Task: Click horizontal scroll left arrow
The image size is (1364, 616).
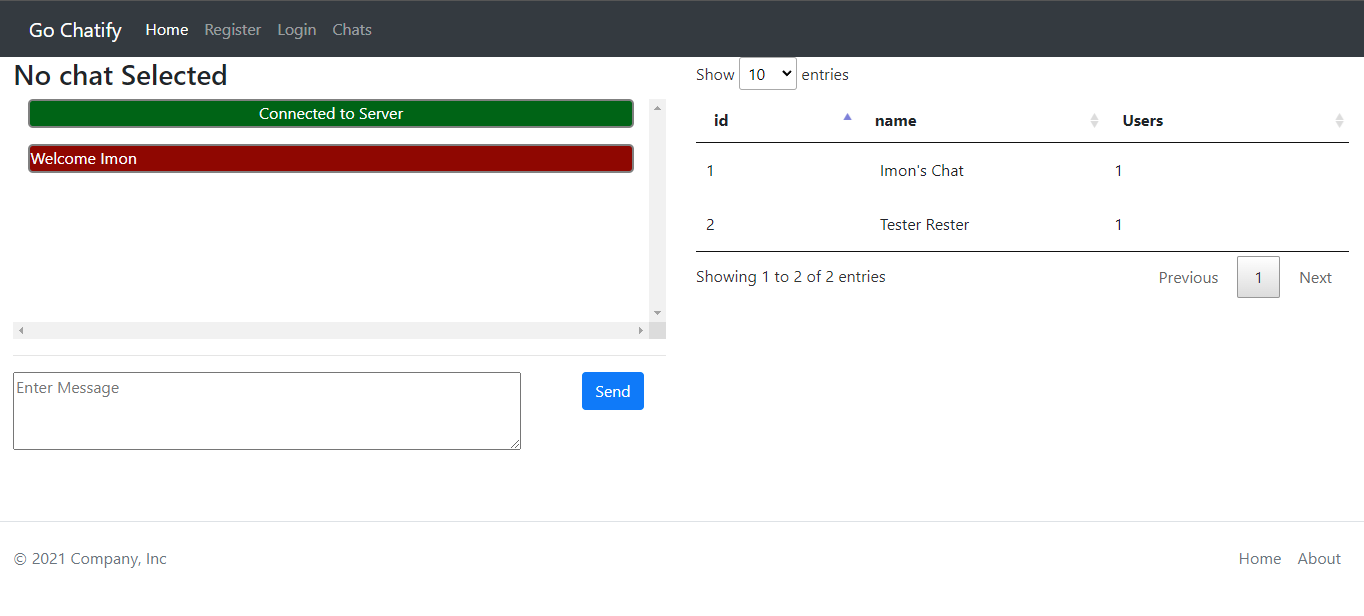Action: click(x=21, y=330)
